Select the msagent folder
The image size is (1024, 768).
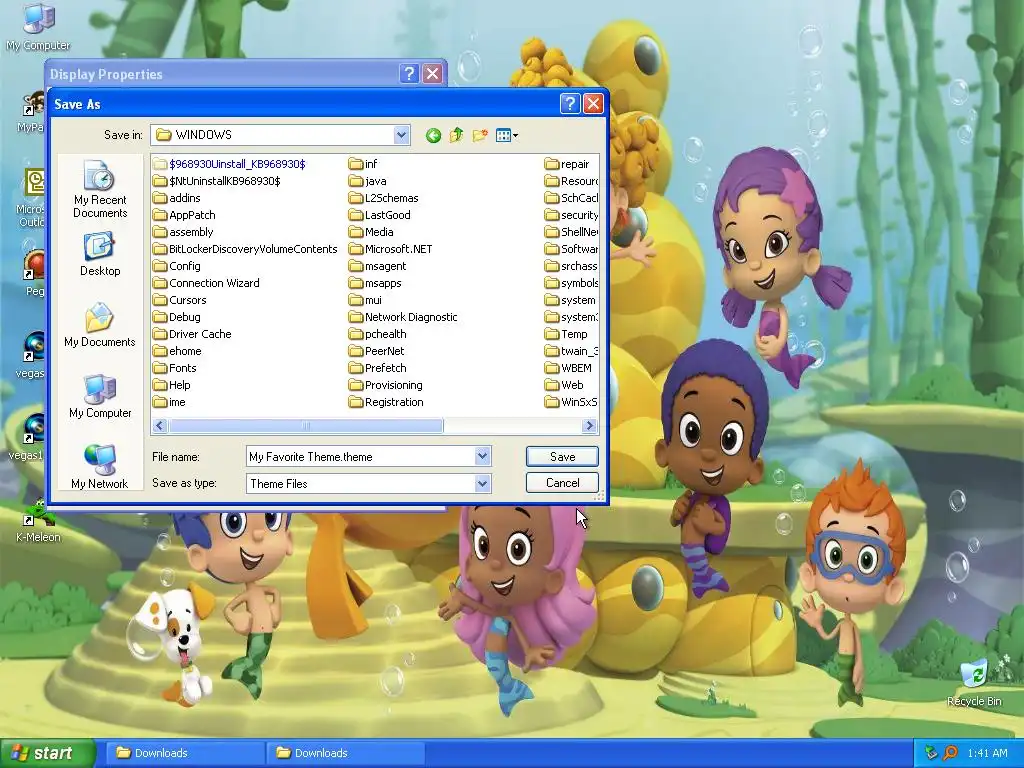[x=377, y=266]
